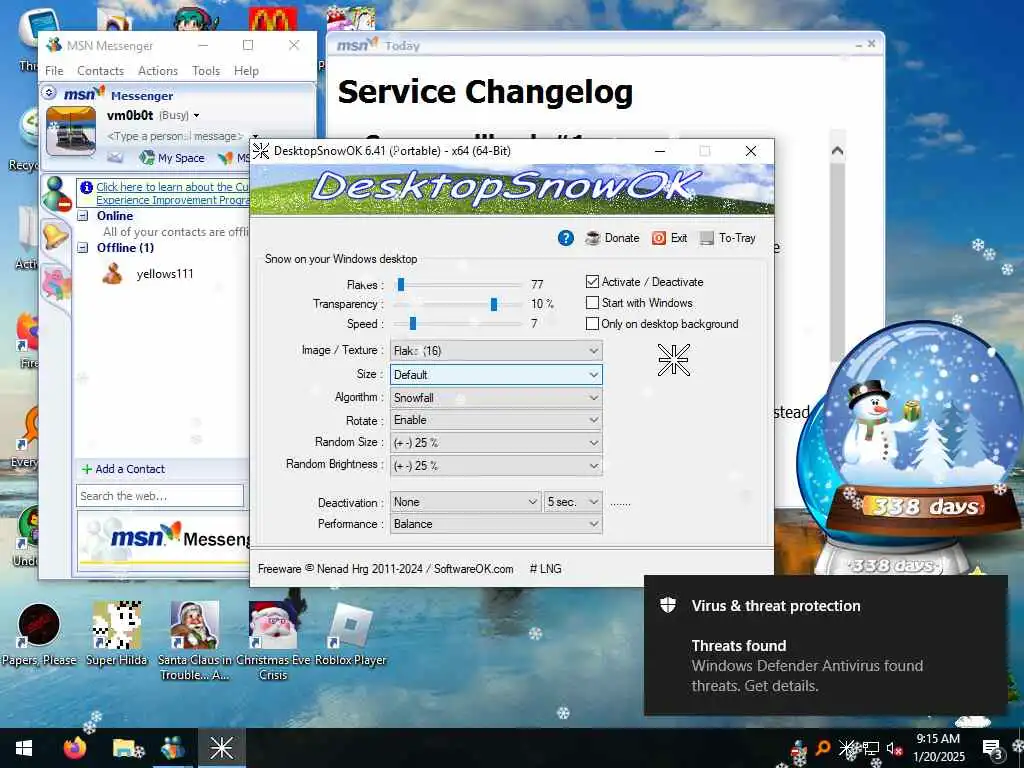Image resolution: width=1024 pixels, height=768 pixels.
Task: Click the contacts tab icon in Messenger sidebar
Action: [57, 195]
